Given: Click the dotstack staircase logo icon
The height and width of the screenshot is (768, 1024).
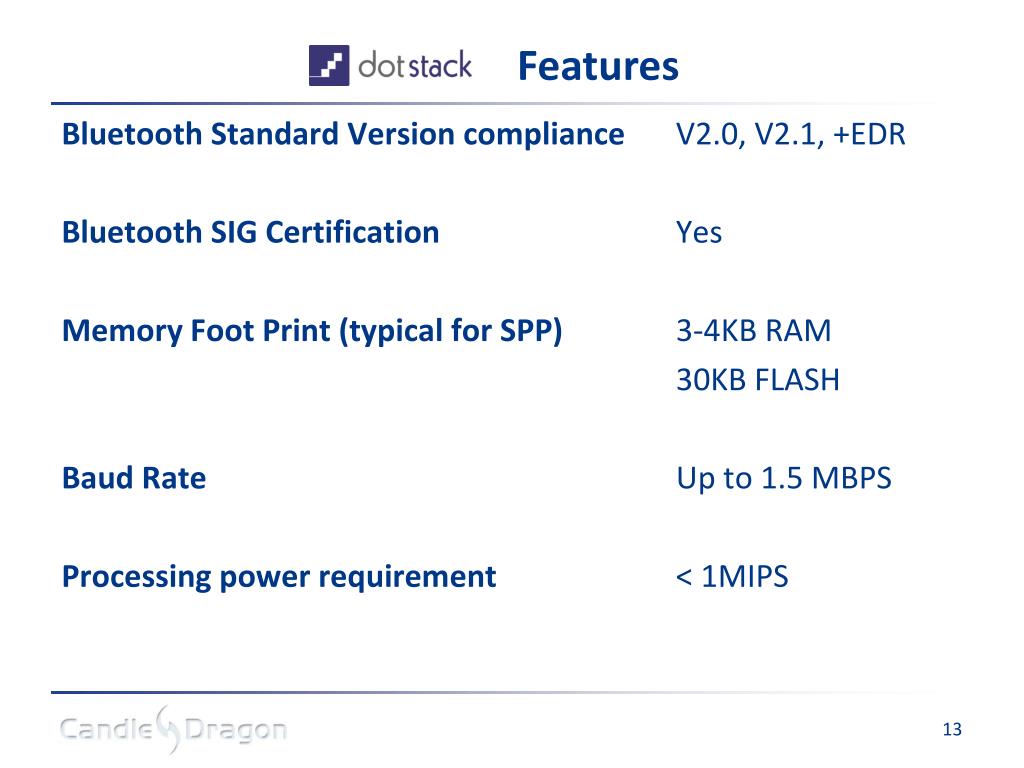Looking at the screenshot, I should (328, 65).
